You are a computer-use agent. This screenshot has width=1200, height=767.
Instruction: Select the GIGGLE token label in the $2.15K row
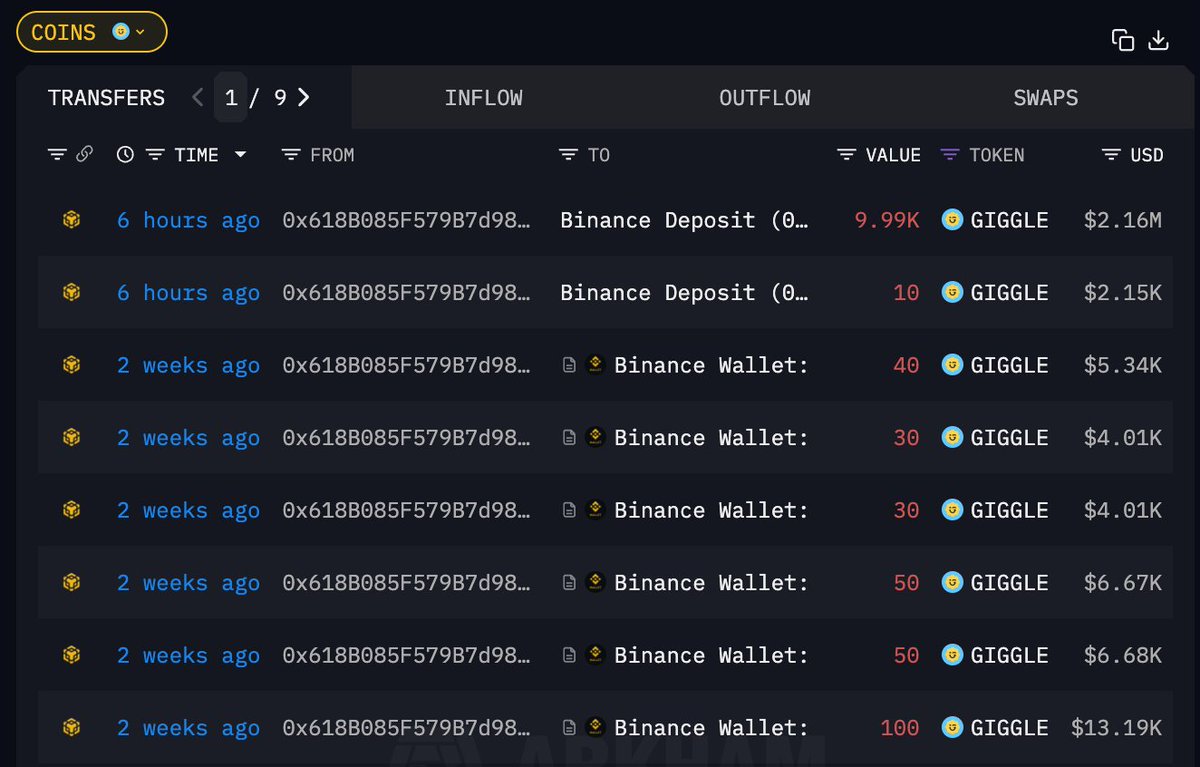(1009, 293)
